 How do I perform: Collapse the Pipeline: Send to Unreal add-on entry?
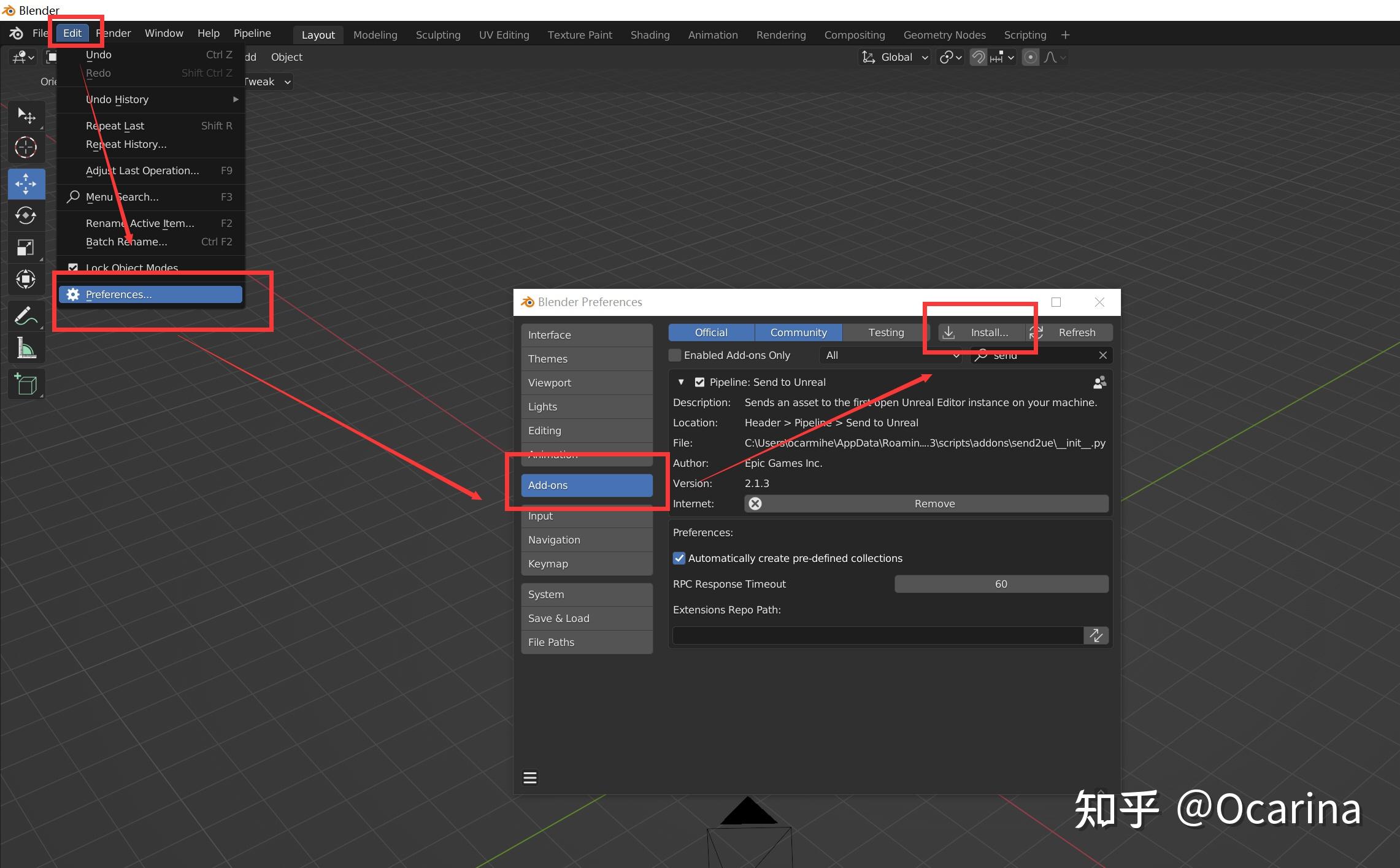(681, 382)
